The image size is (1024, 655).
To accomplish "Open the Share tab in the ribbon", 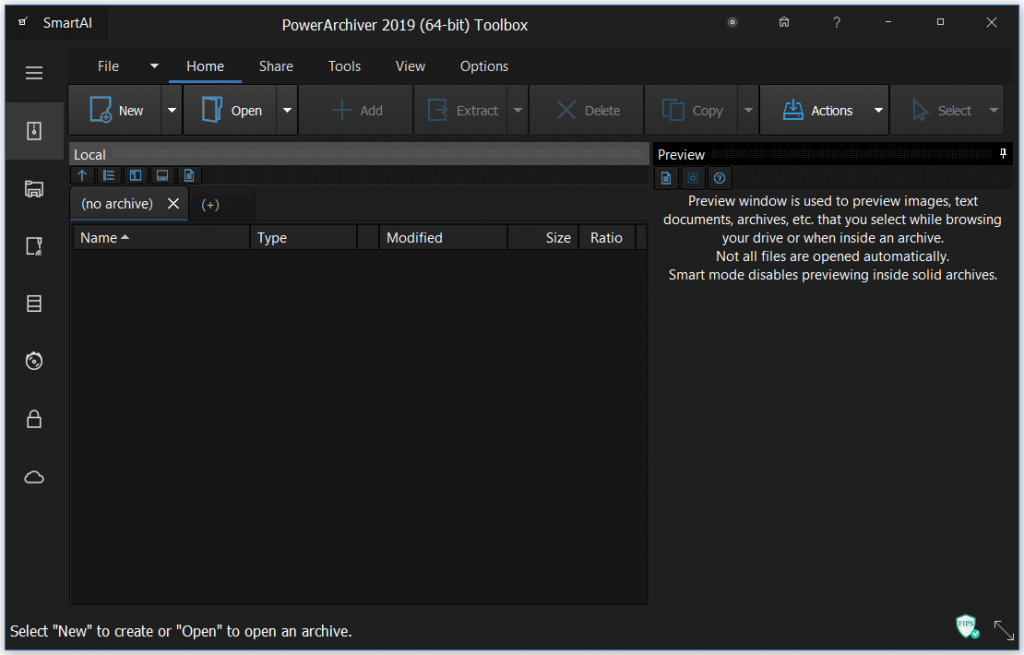I will pyautogui.click(x=276, y=66).
